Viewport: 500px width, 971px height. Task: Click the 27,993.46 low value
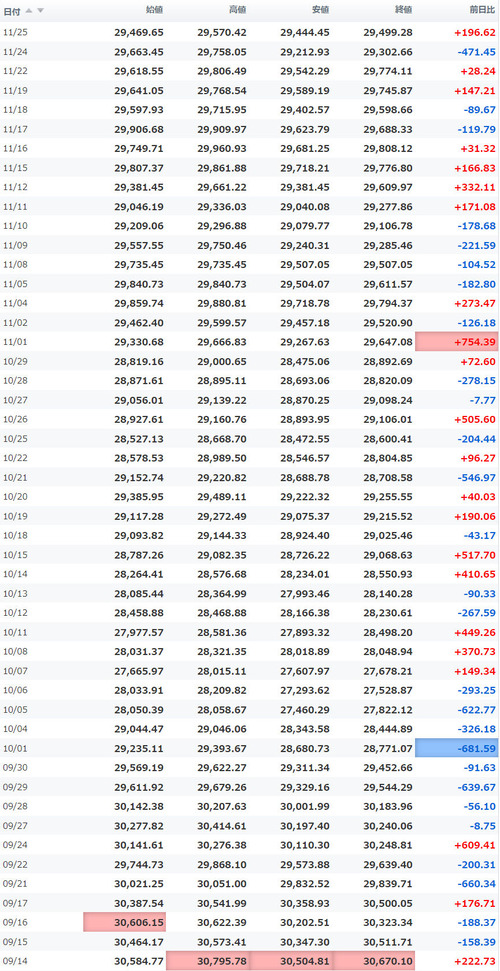pyautogui.click(x=305, y=593)
